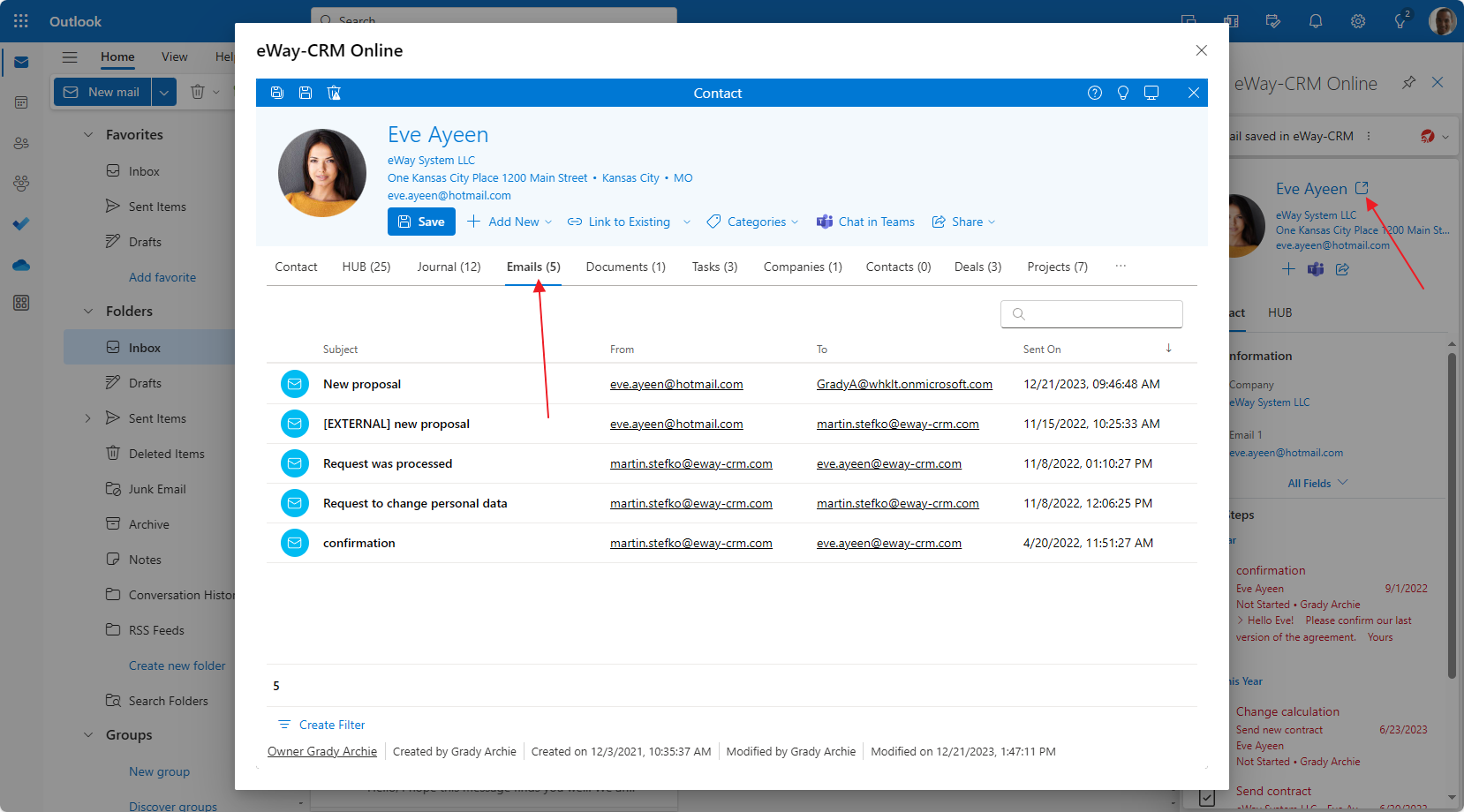The height and width of the screenshot is (812, 1464).
Task: Click Create Filter link
Action: pos(321,725)
